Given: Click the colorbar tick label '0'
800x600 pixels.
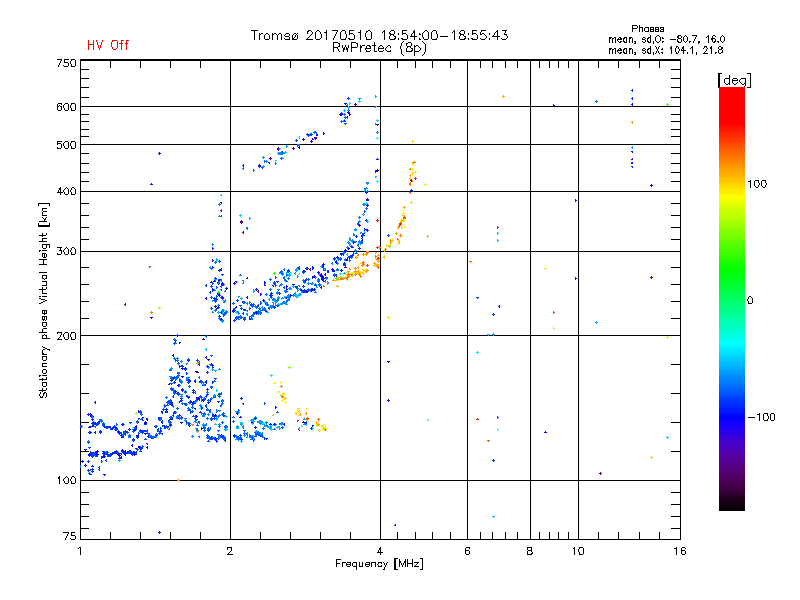Looking at the screenshot, I should pos(750,301).
